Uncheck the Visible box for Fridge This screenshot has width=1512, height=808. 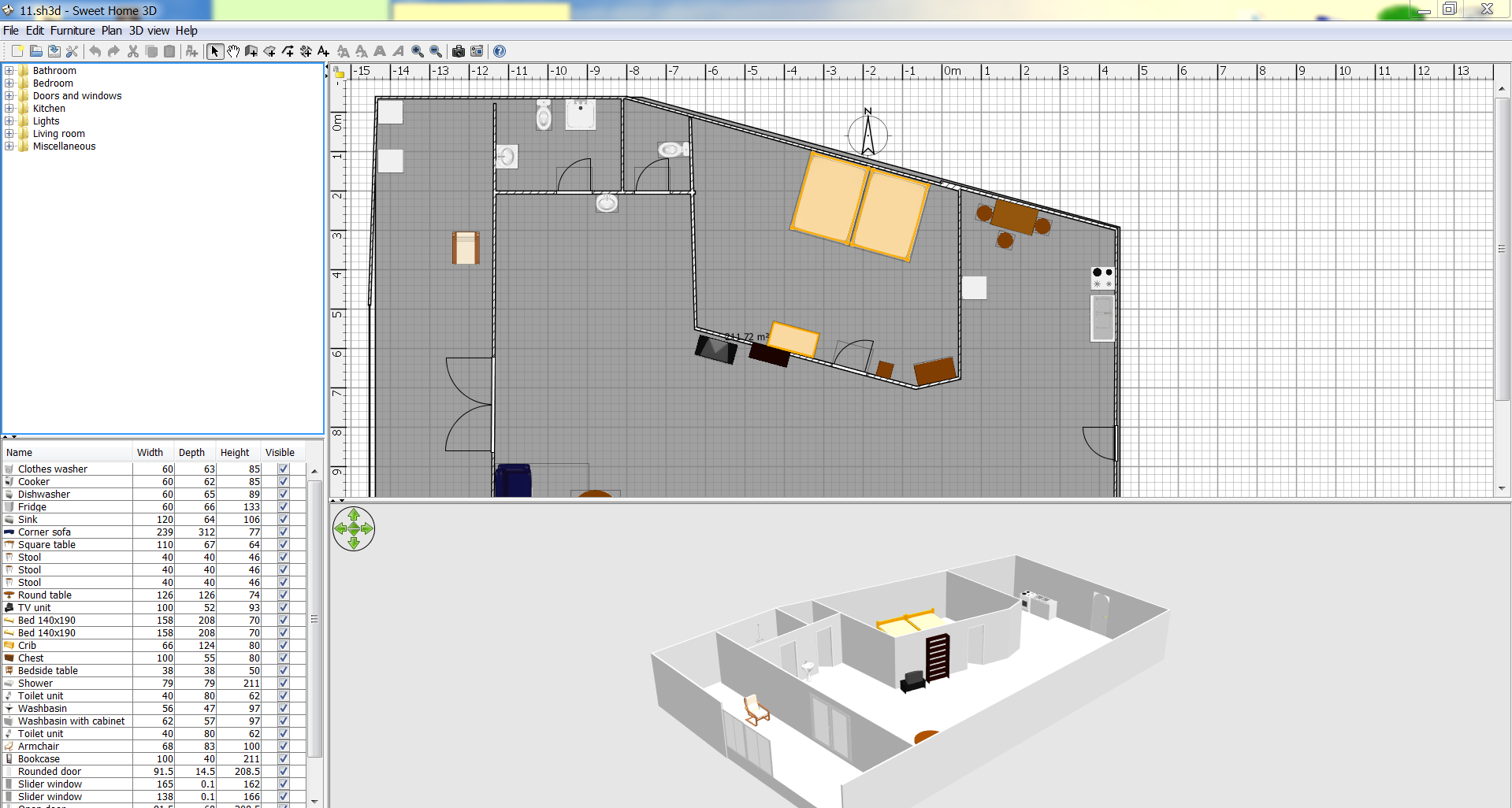(284, 507)
